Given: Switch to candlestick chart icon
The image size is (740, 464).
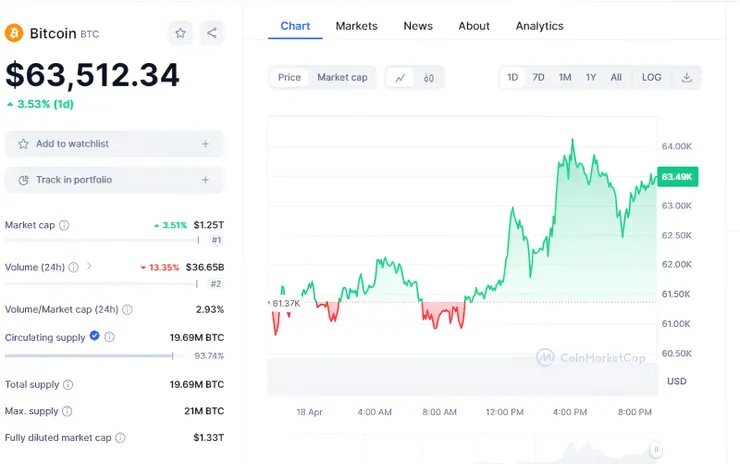Looking at the screenshot, I should (x=429, y=77).
